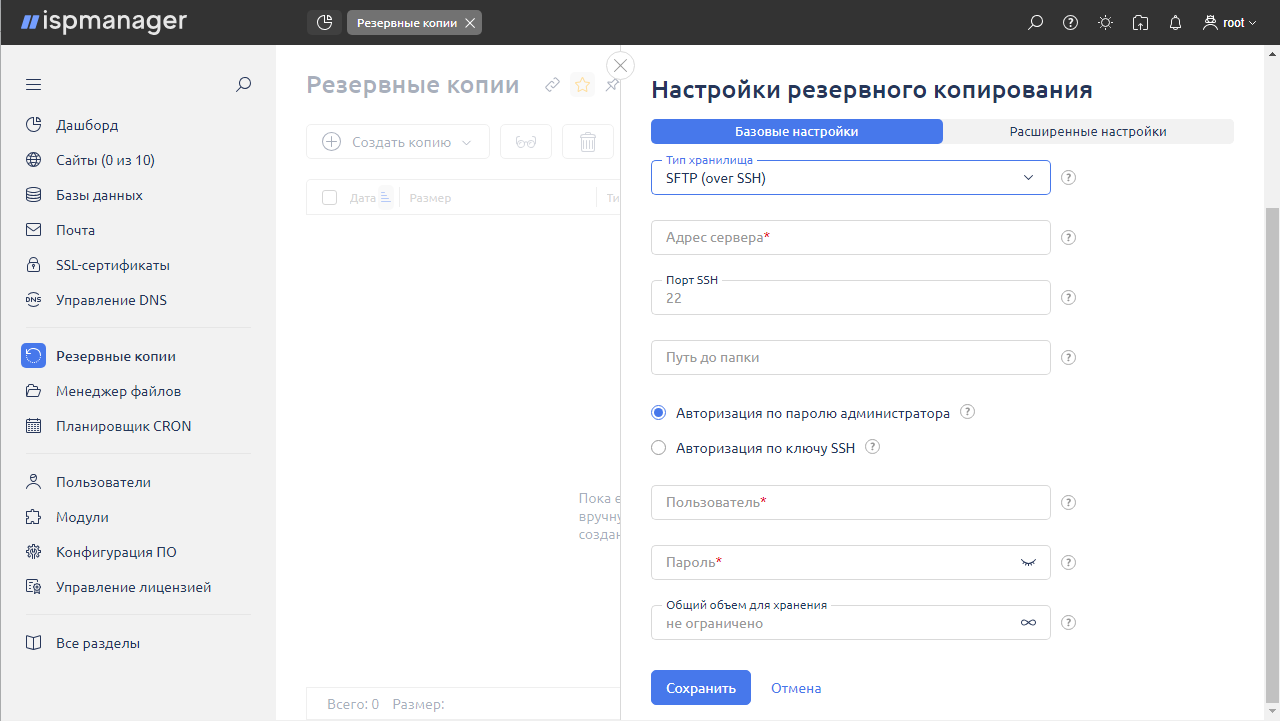The width and height of the screenshot is (1280, 721).
Task: Switch to Расширенные настройки tab
Action: tap(1087, 132)
